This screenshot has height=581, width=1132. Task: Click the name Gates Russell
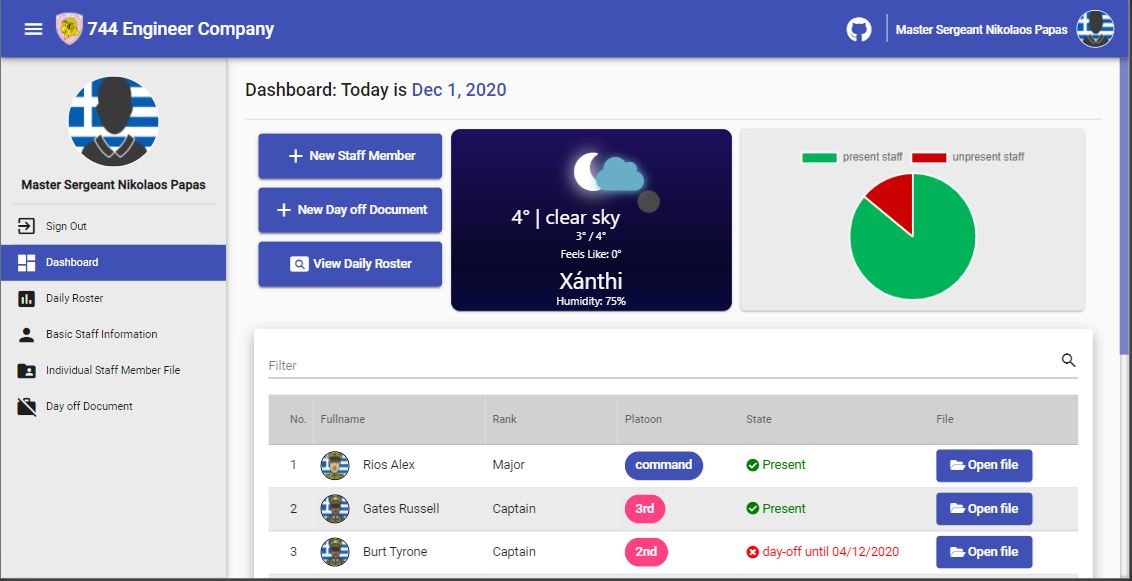point(401,509)
